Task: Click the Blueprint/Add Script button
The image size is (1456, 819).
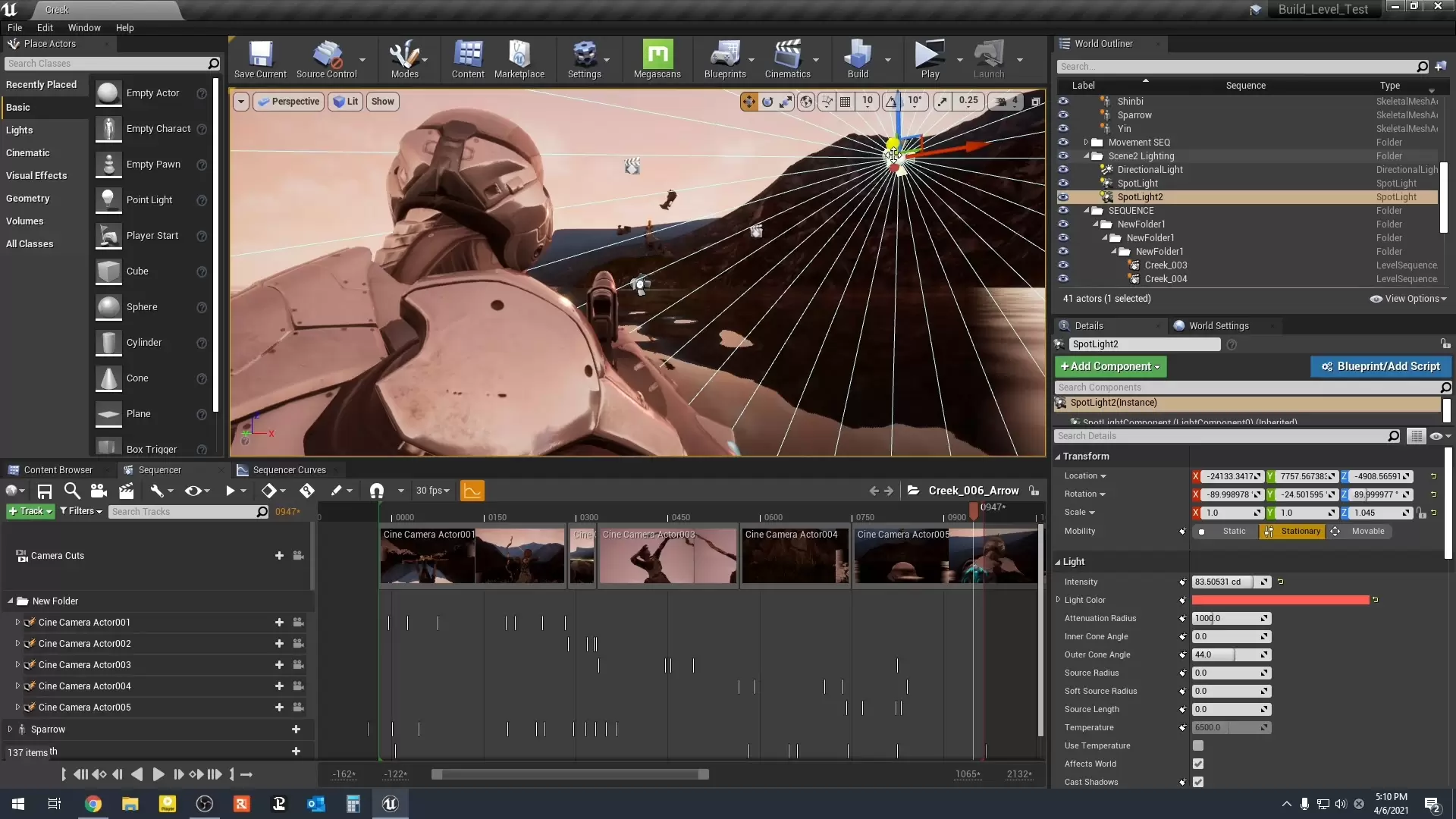Action: (x=1380, y=366)
